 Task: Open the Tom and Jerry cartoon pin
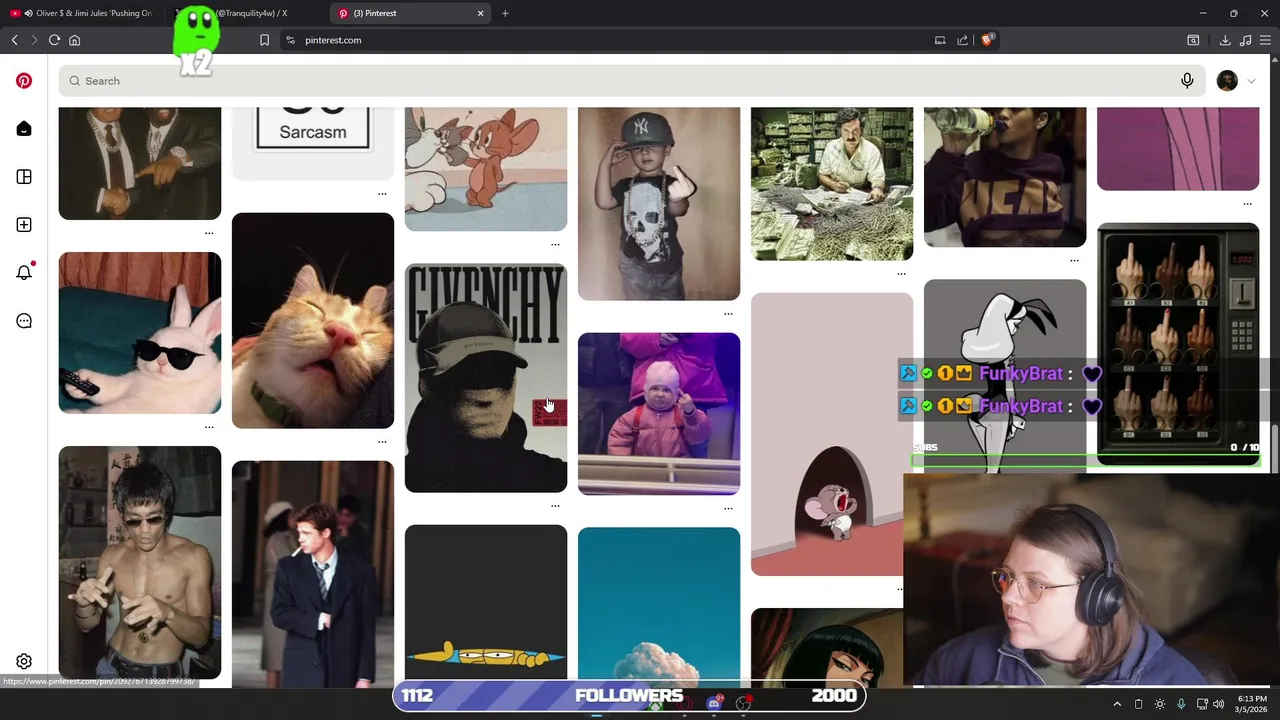[486, 168]
